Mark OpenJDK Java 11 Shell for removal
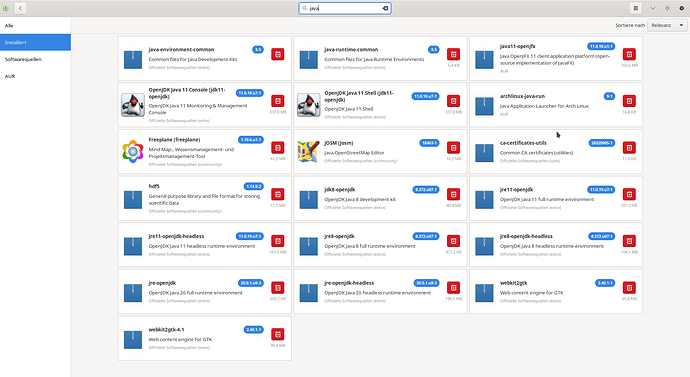The height and width of the screenshot is (377, 690). (453, 101)
